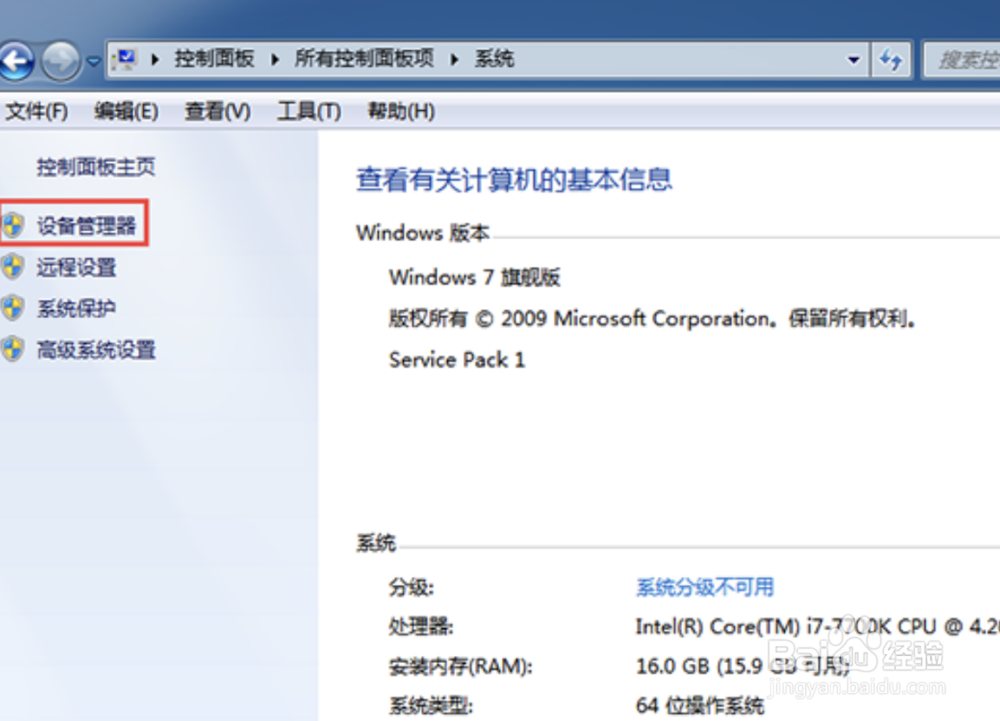Click the computer icon in the address bar

coord(124,60)
